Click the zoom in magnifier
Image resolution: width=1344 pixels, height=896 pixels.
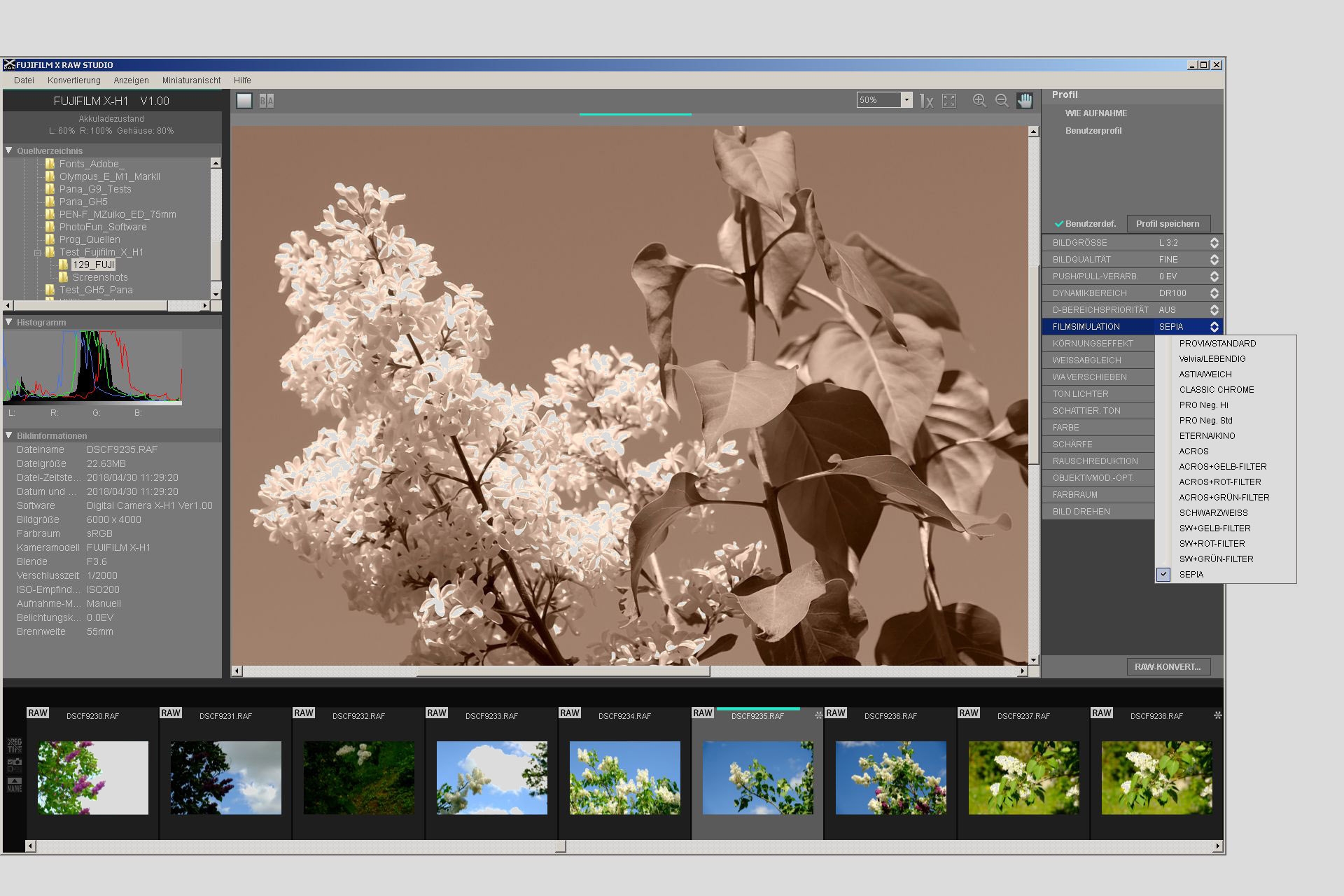coord(979,101)
